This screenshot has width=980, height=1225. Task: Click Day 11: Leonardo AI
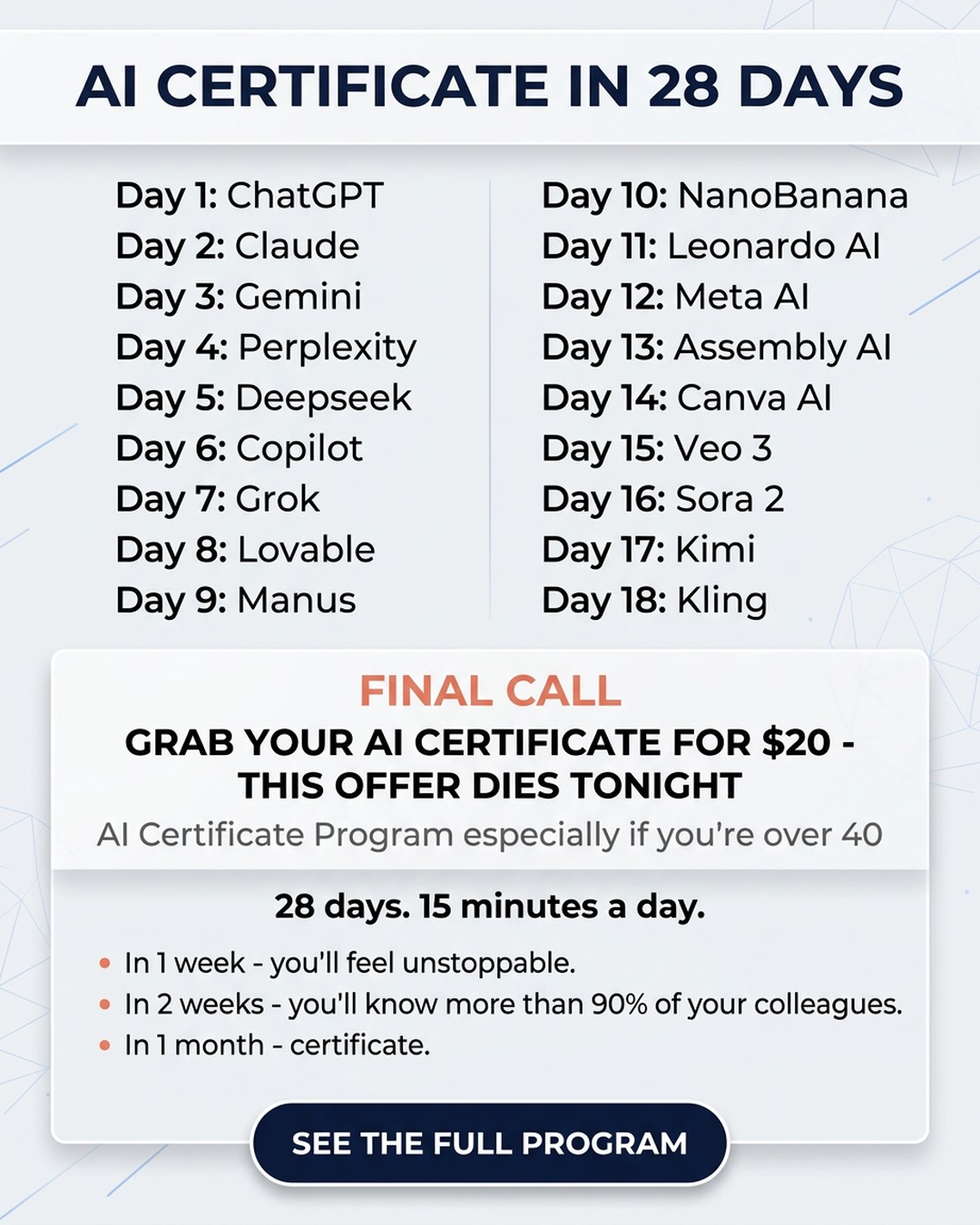[x=711, y=247]
